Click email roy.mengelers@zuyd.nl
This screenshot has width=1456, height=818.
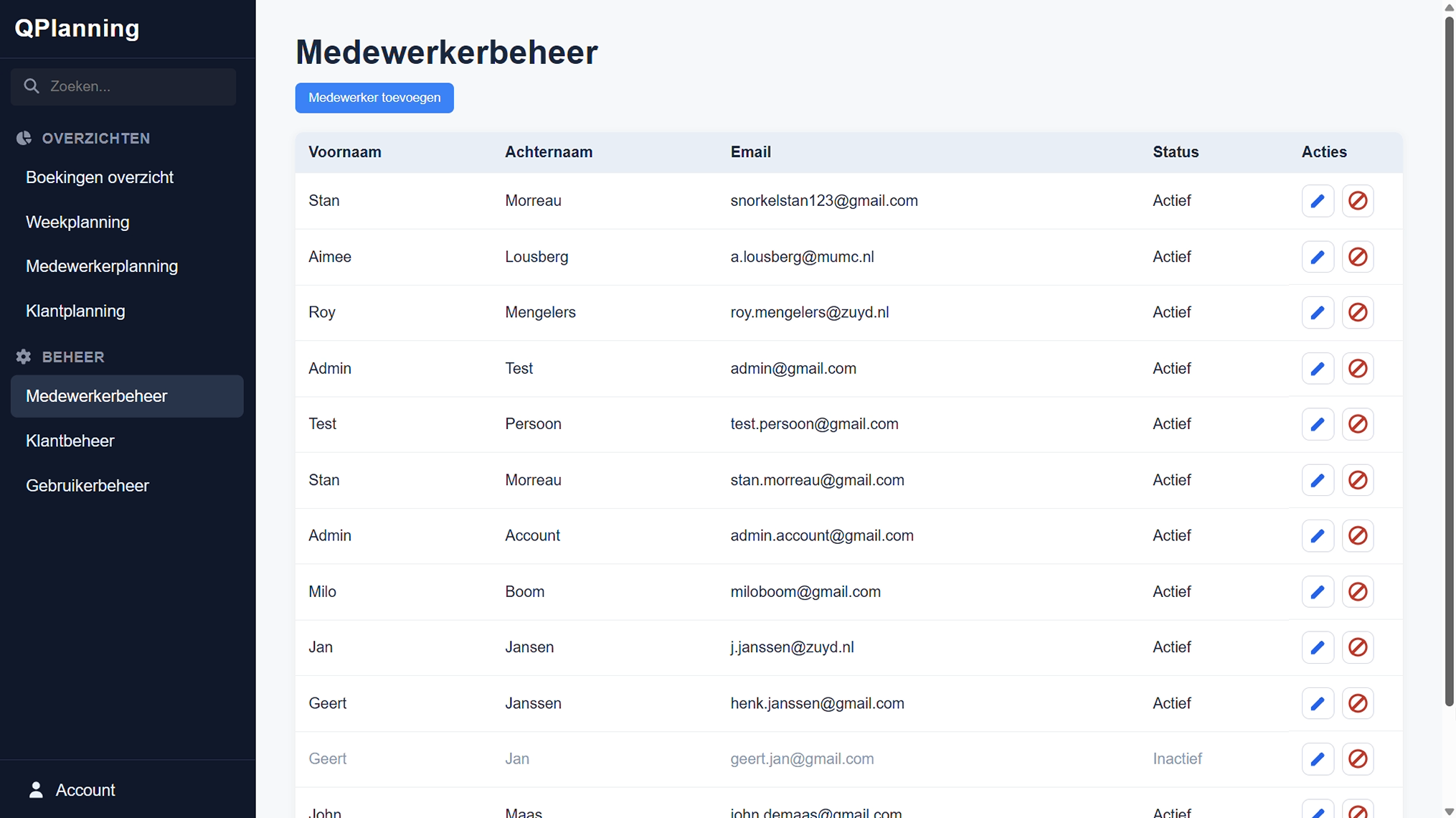click(809, 313)
